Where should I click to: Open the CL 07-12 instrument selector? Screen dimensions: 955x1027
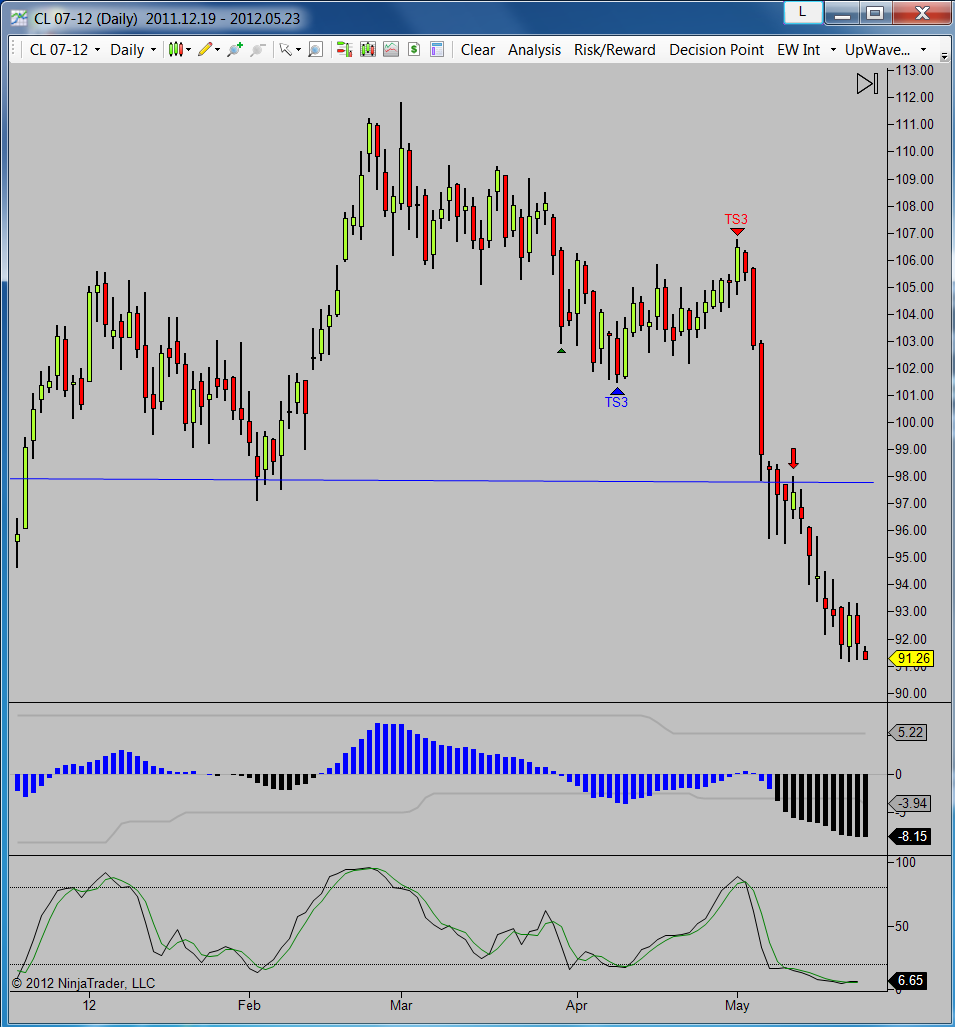point(65,50)
